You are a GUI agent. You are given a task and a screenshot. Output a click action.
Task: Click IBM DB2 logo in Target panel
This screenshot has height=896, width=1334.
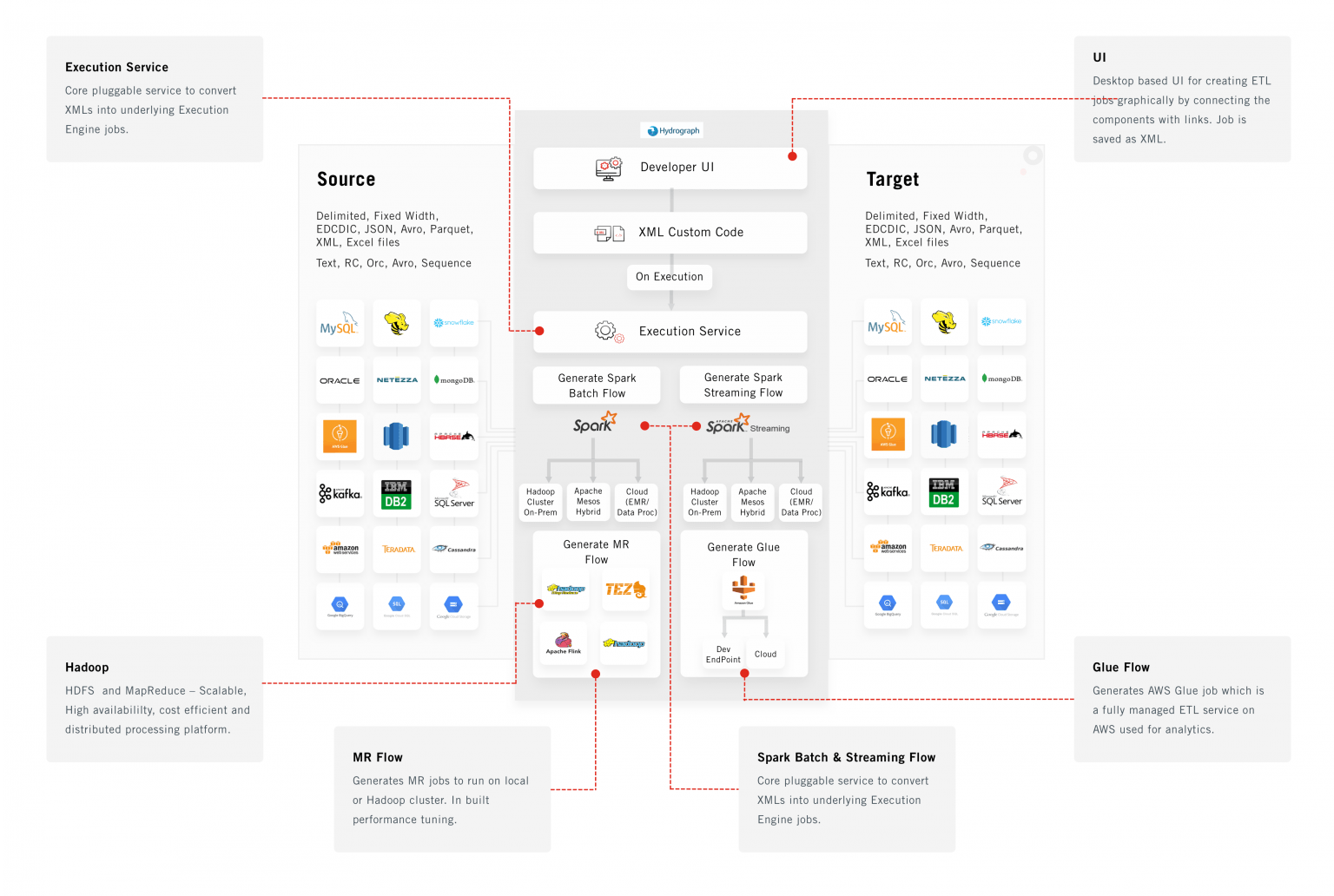[x=944, y=491]
